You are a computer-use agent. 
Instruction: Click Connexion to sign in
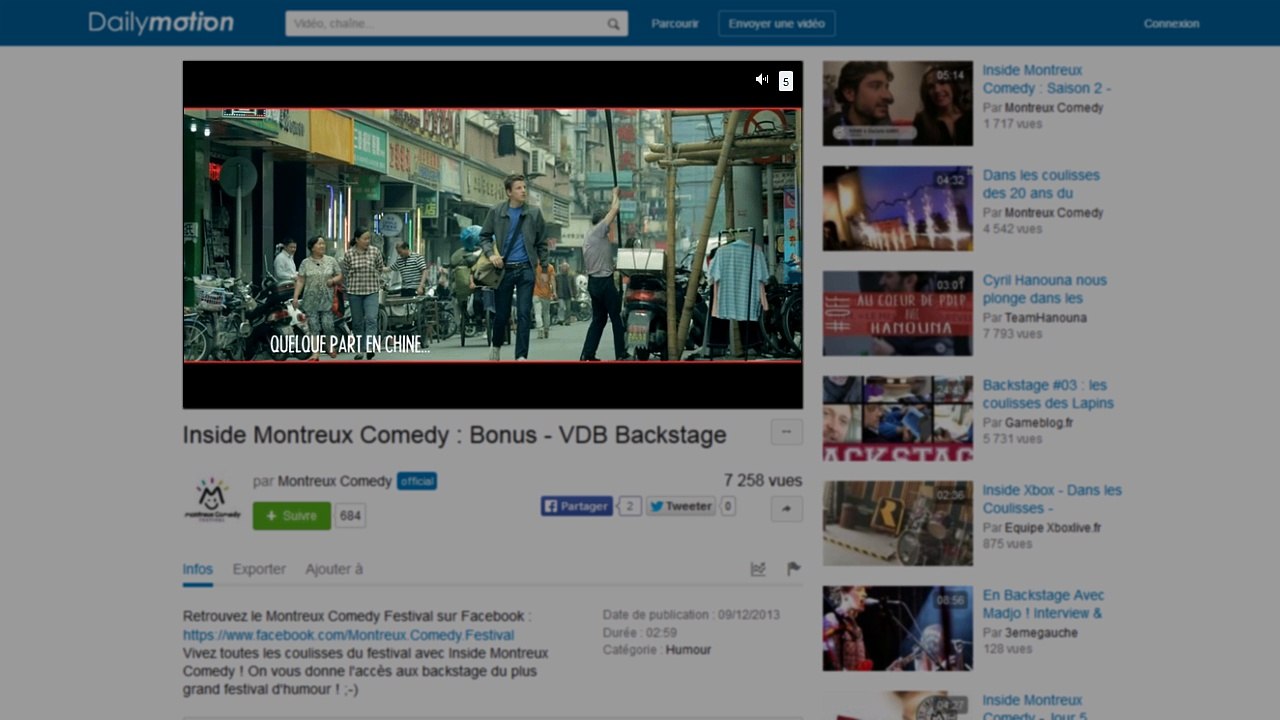point(1171,24)
